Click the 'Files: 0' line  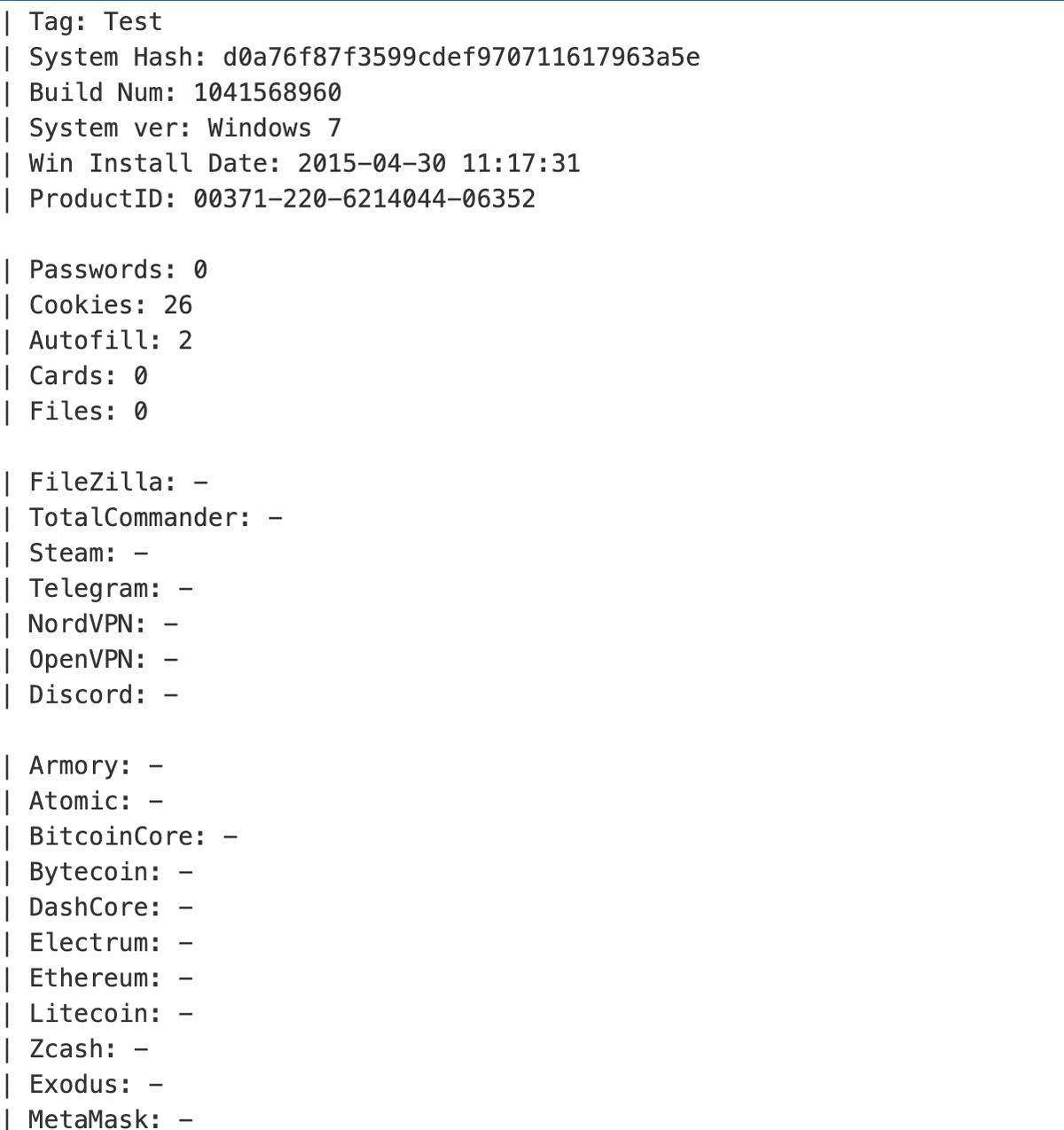[x=88, y=412]
